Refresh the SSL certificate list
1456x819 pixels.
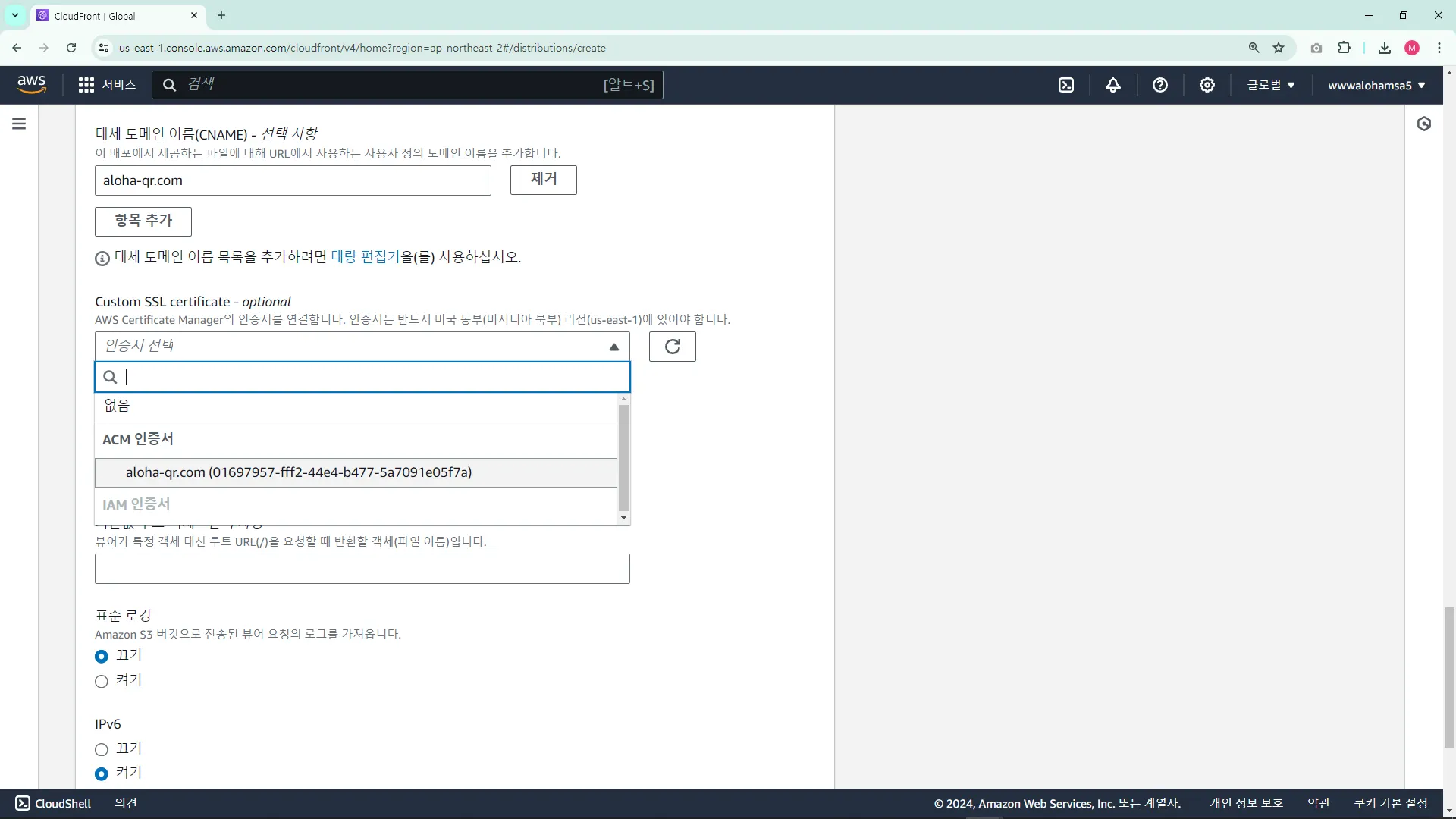[x=672, y=347]
